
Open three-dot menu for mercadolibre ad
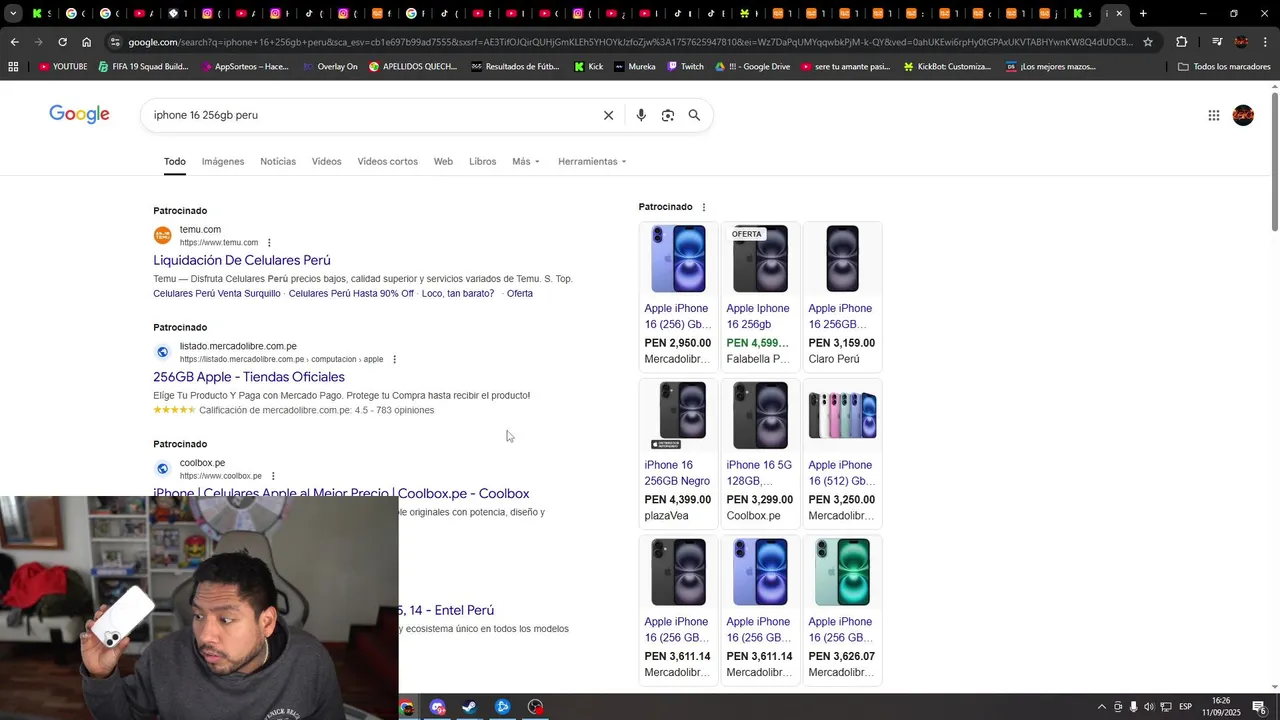pos(394,359)
